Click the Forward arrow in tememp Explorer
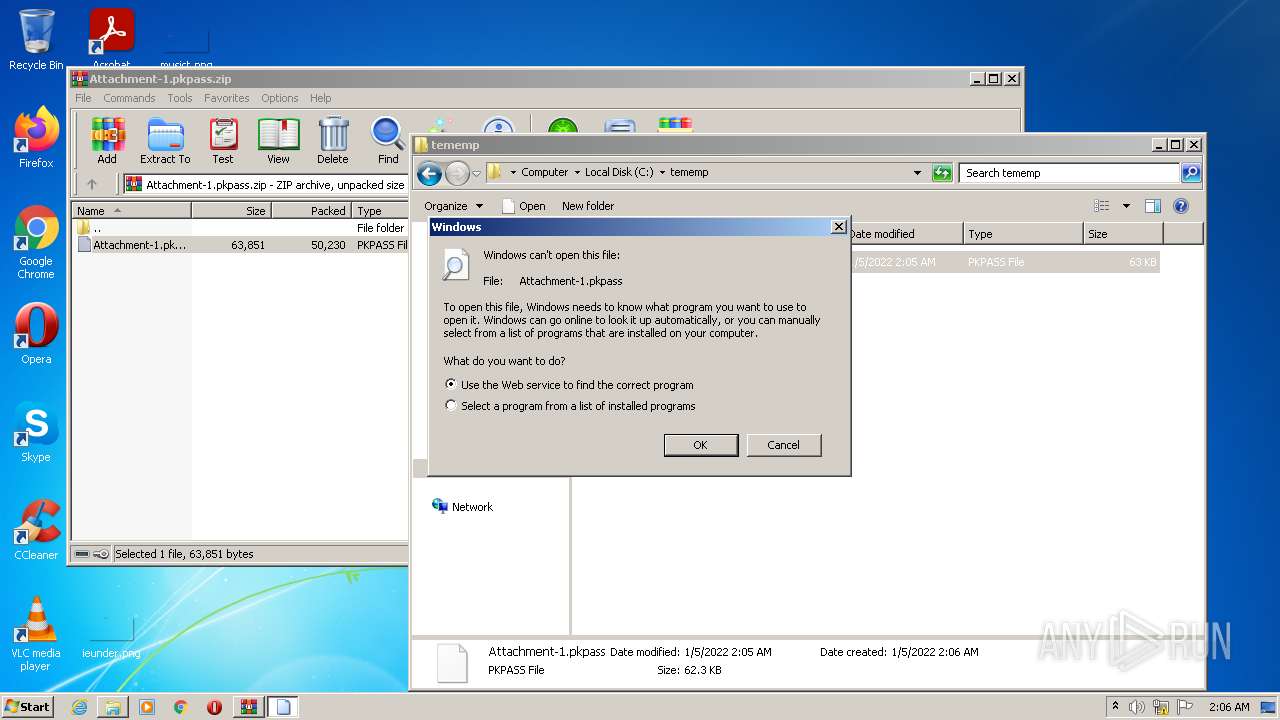Image resolution: width=1280 pixels, height=720 pixels. (x=457, y=173)
